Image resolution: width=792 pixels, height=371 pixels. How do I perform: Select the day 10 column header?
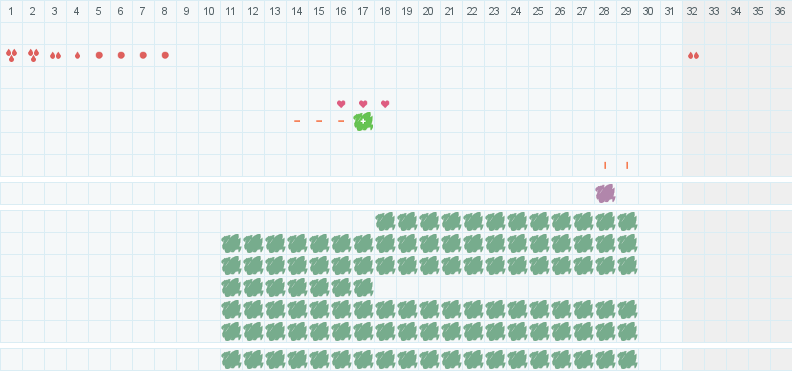[209, 11]
